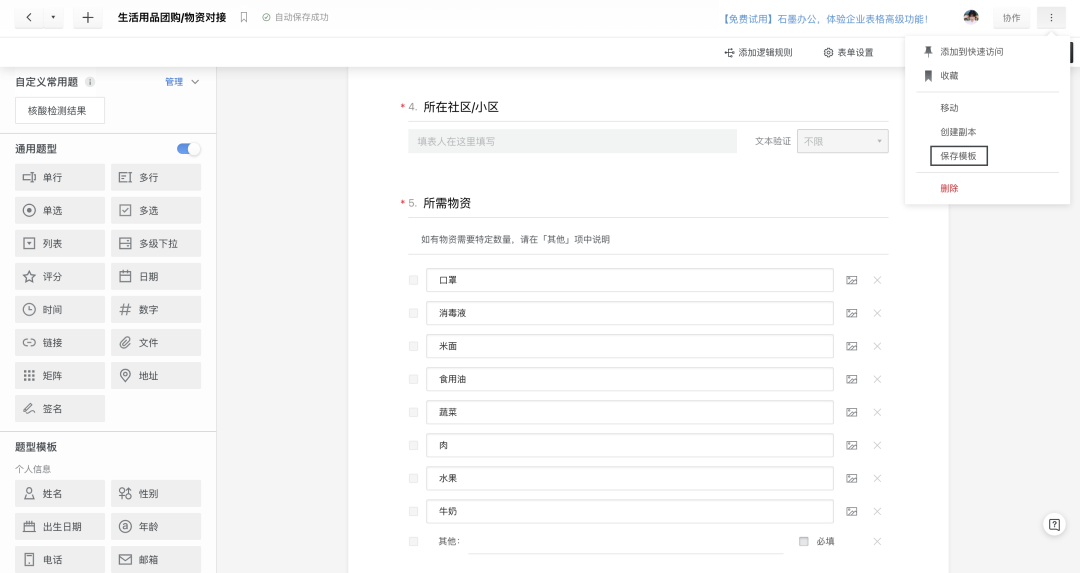
Task: Add a 多级下拉 question type
Action: coord(156,243)
